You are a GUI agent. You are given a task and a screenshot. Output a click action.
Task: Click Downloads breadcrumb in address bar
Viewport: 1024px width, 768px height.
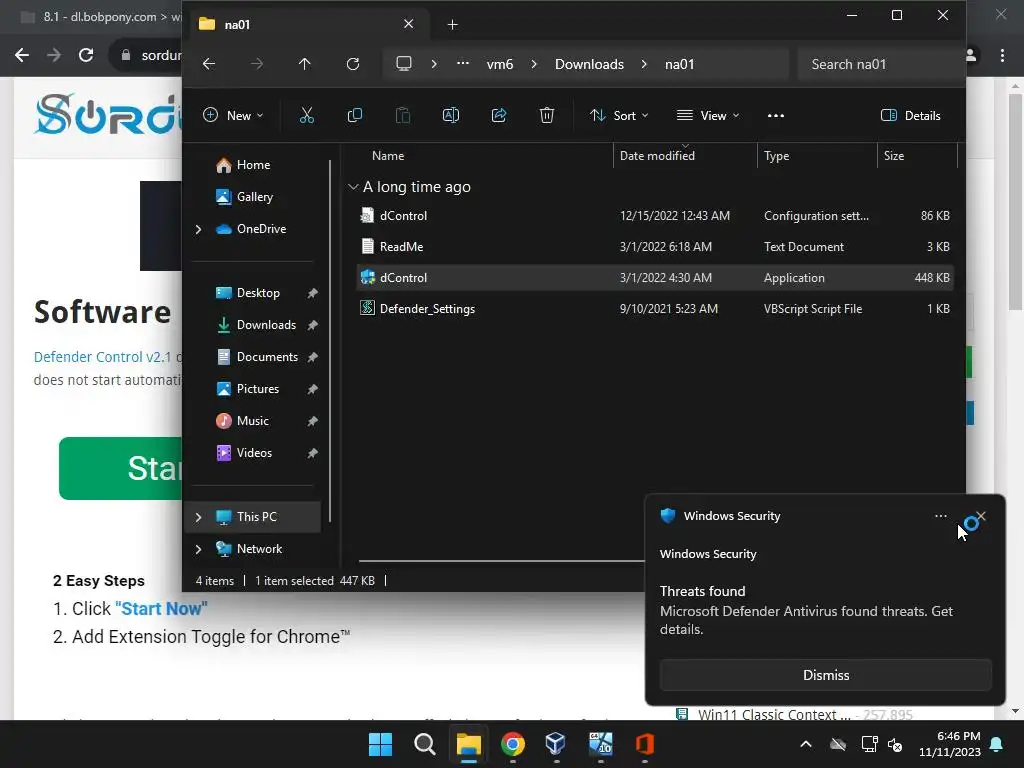589,64
